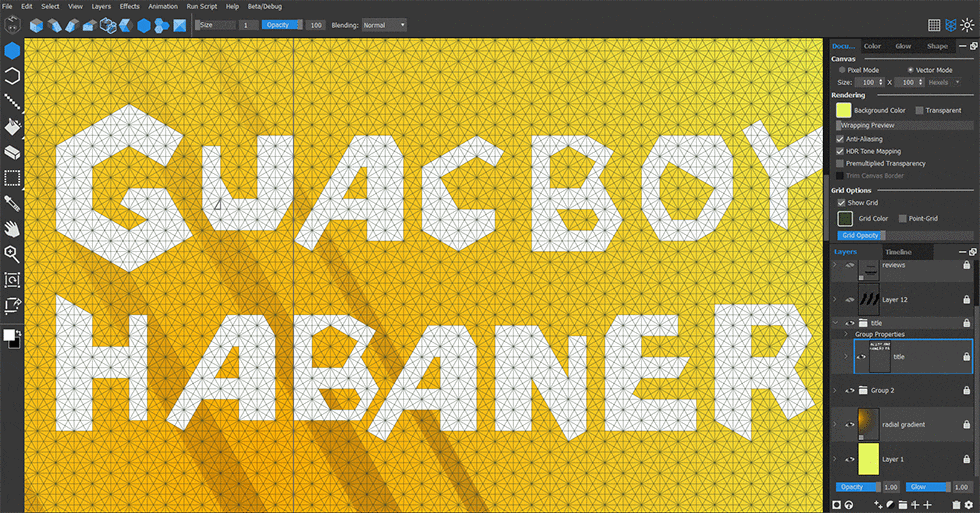This screenshot has height=513, width=980.
Task: Uncheck the Show Grid option
Action: pos(841,203)
